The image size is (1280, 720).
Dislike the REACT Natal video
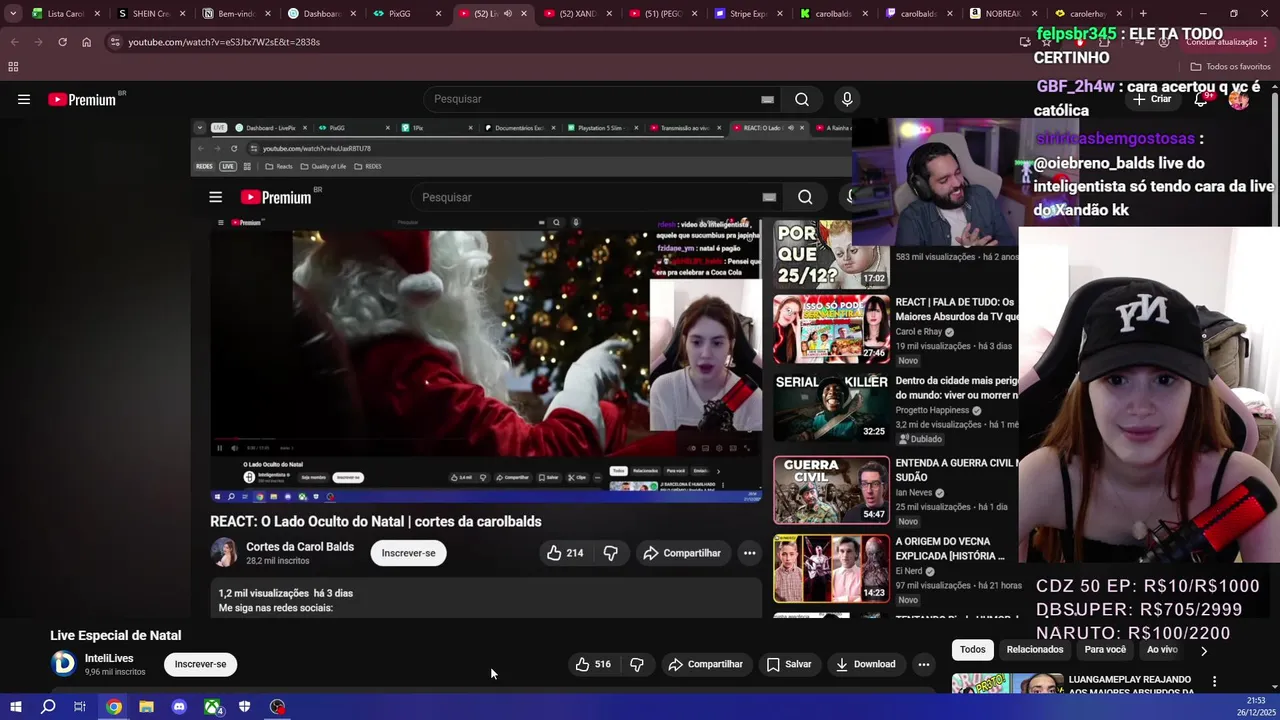coord(611,553)
